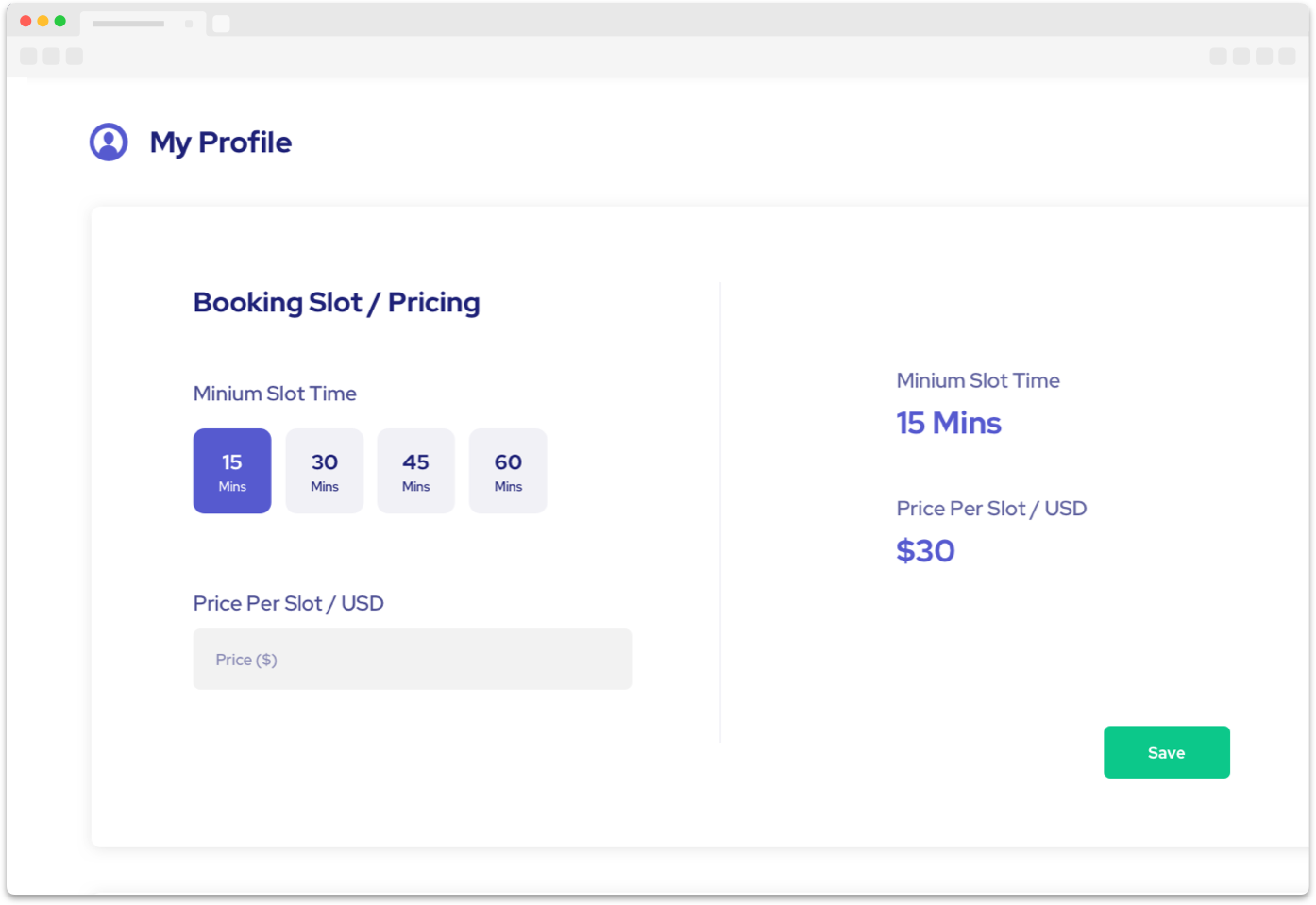This screenshot has width=1316, height=905.
Task: Click the third button in the right toolbar group
Action: tap(1264, 57)
